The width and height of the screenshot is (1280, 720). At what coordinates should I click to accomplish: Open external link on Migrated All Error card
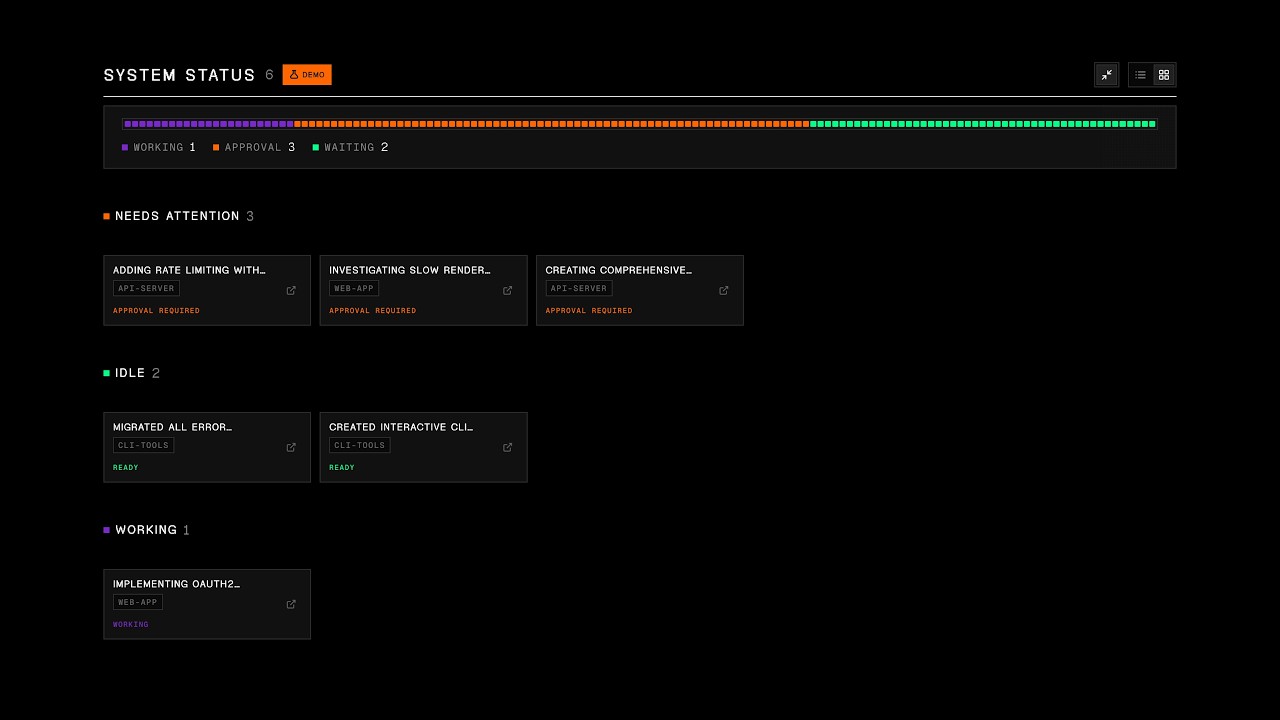291,448
